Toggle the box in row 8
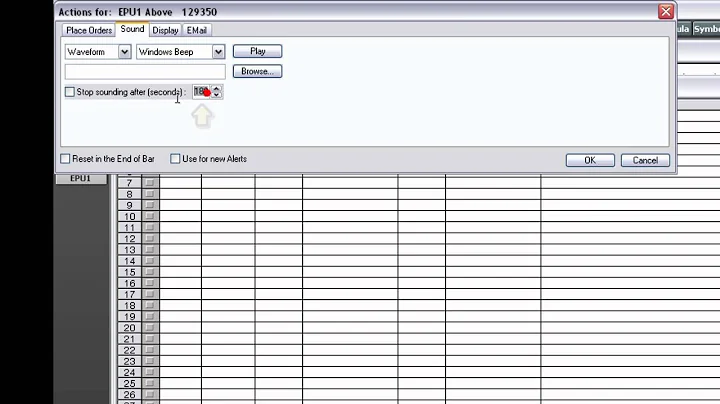720x404 pixels. coord(150,194)
